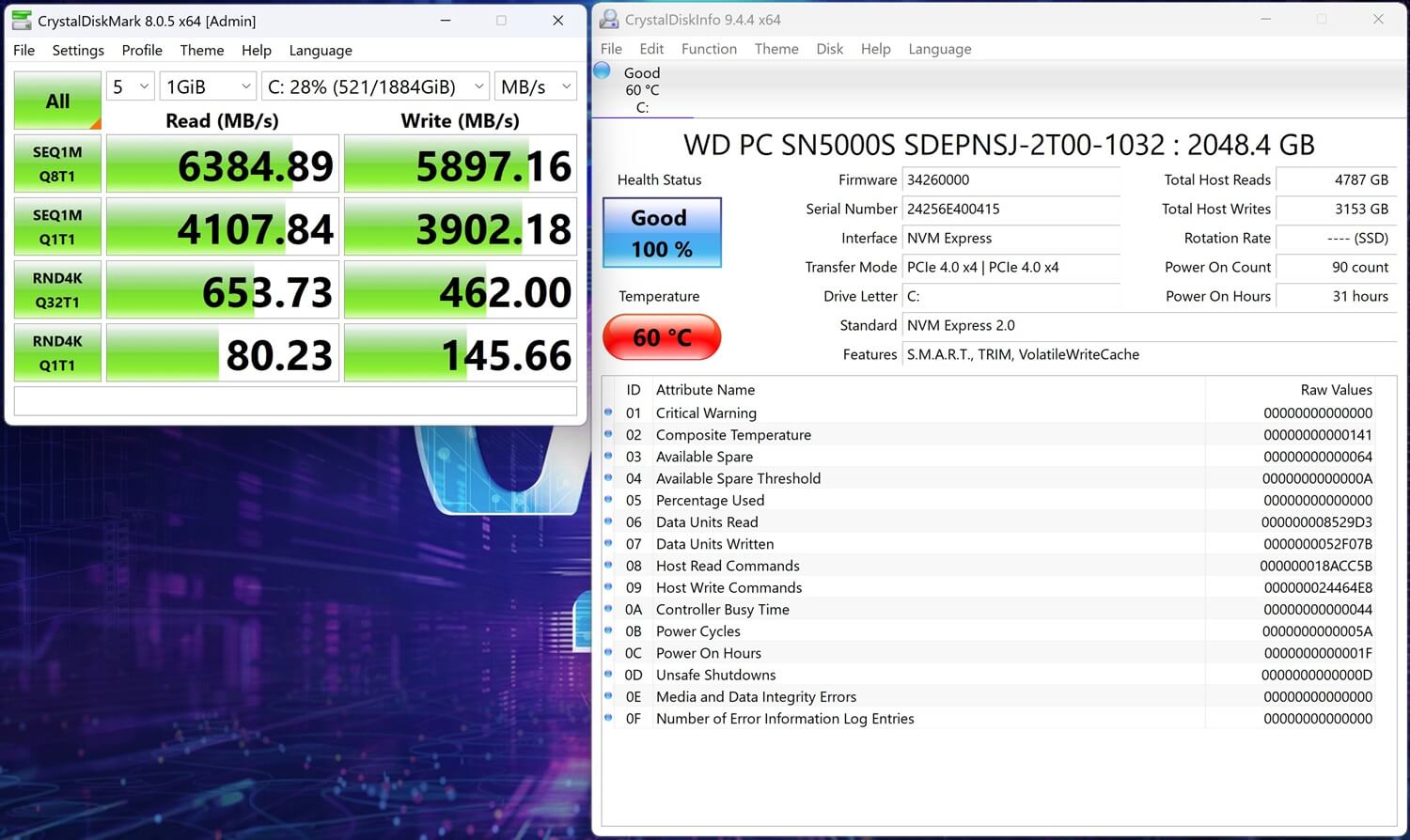This screenshot has height=840, width=1410.
Task: Click the Transfer Mode PCIe 4.0 x4 field
Action: coord(1010,267)
